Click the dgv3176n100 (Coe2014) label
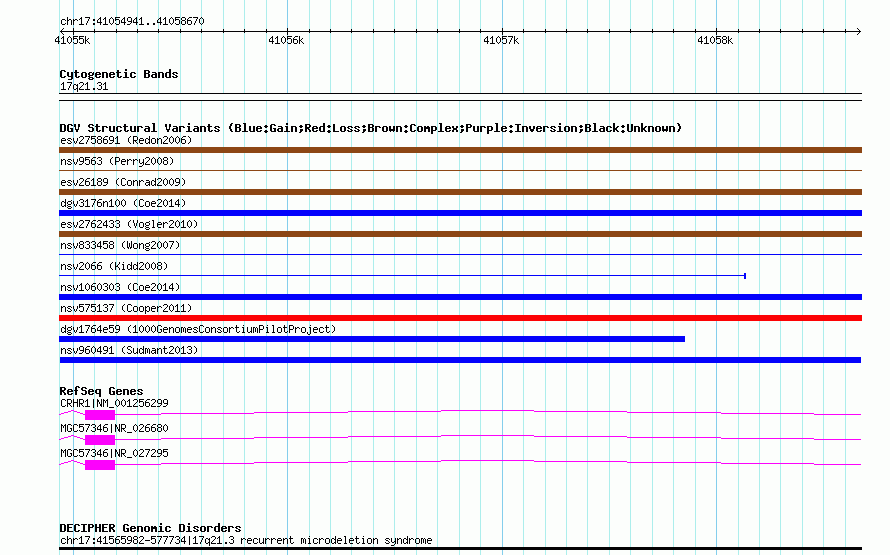The height and width of the screenshot is (555, 890). click(x=123, y=203)
